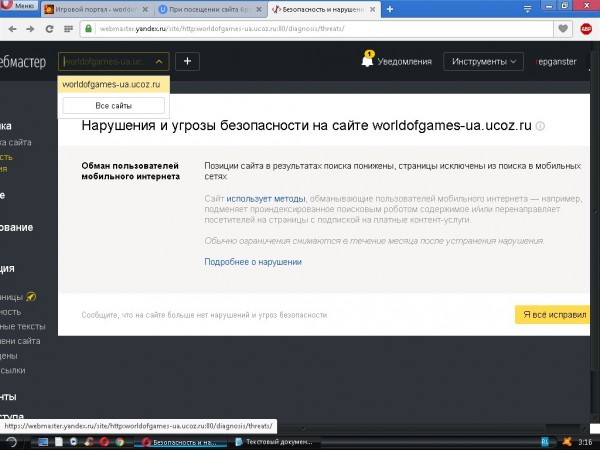Image resolution: width=600 pixels, height=450 pixels.
Task: Click the Я всё исправил button
Action: [x=553, y=315]
